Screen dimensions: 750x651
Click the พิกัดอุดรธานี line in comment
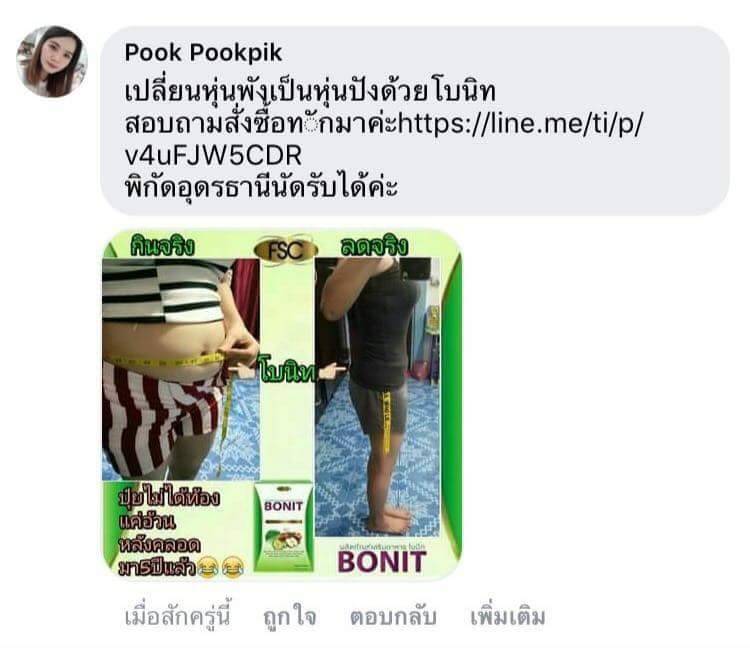[261, 187]
